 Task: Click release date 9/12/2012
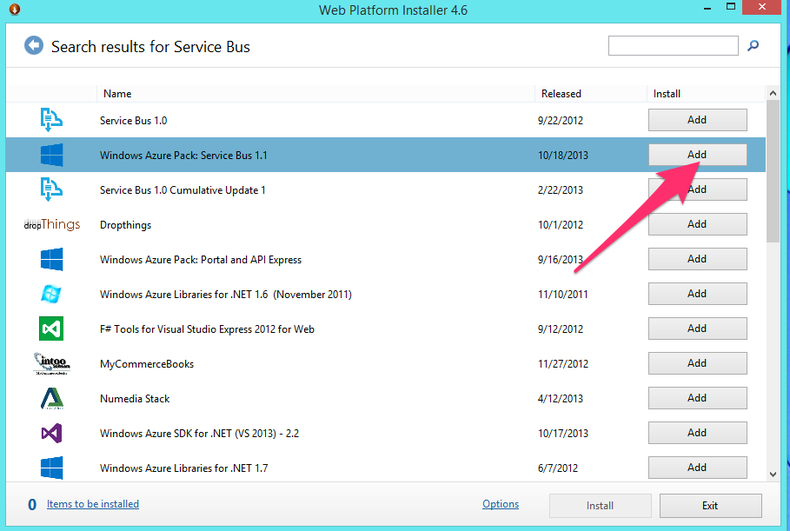click(x=560, y=329)
